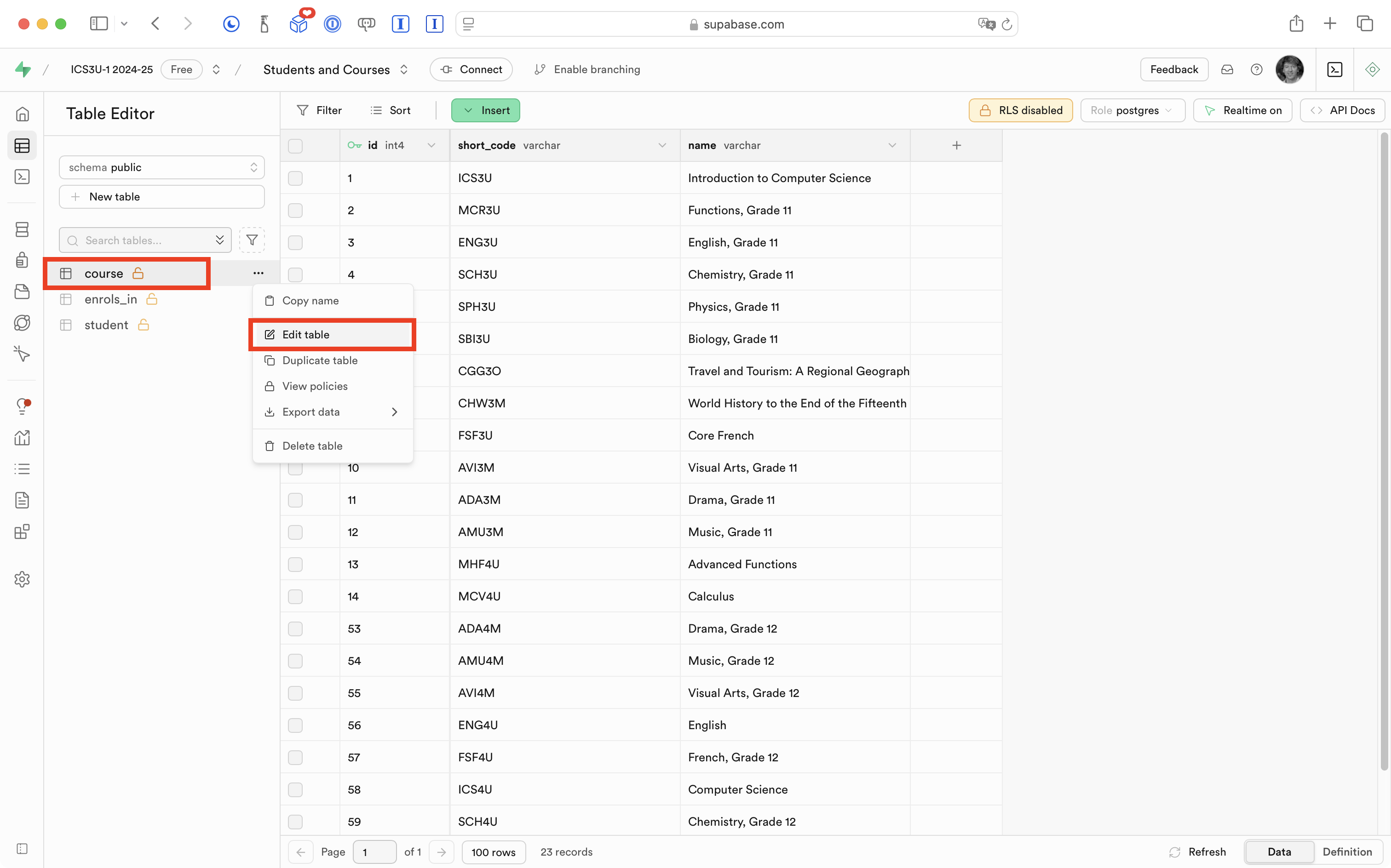Open the schema public dropdown
The image size is (1391, 868).
click(161, 167)
